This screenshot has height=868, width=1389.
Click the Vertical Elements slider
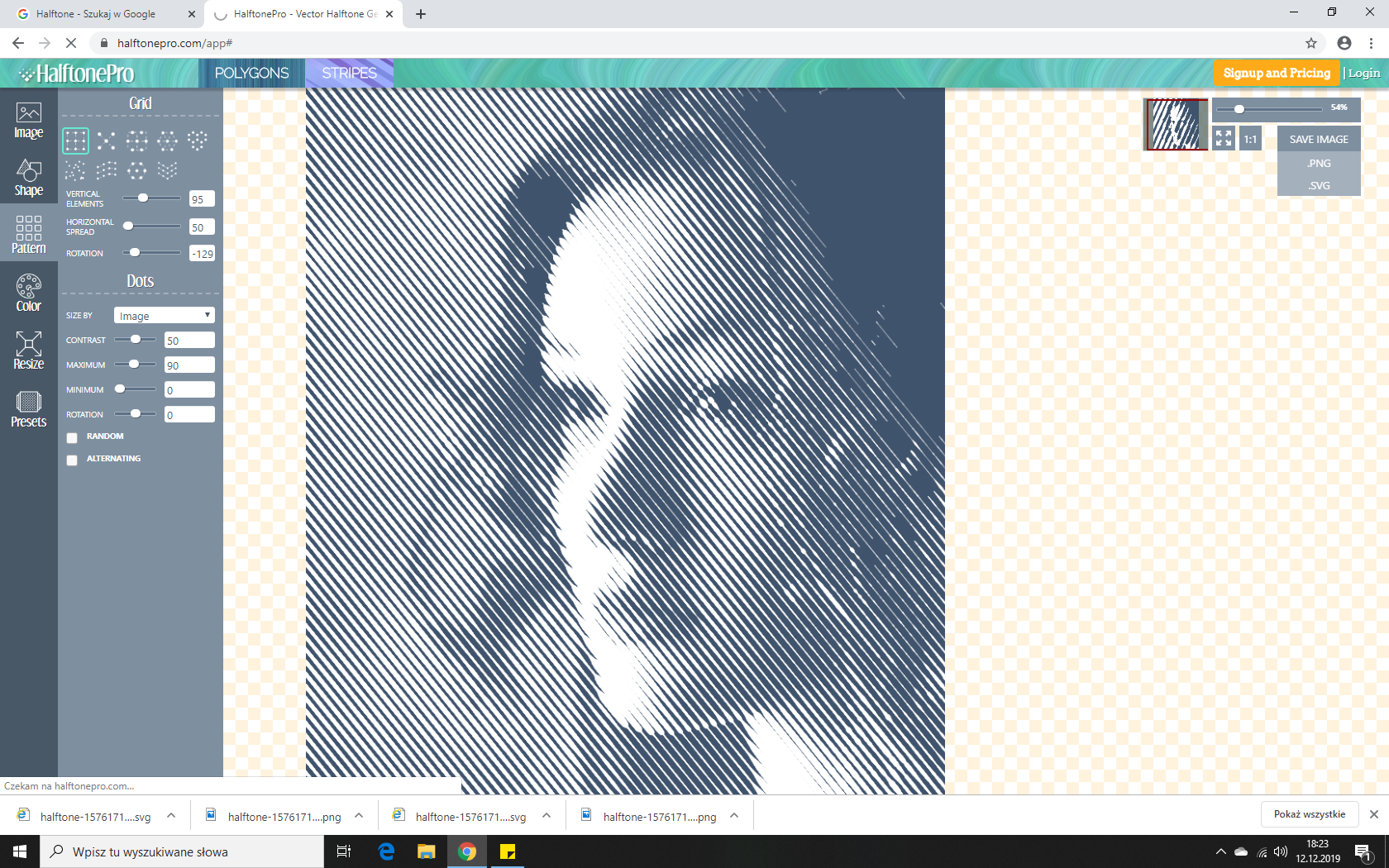(151, 198)
